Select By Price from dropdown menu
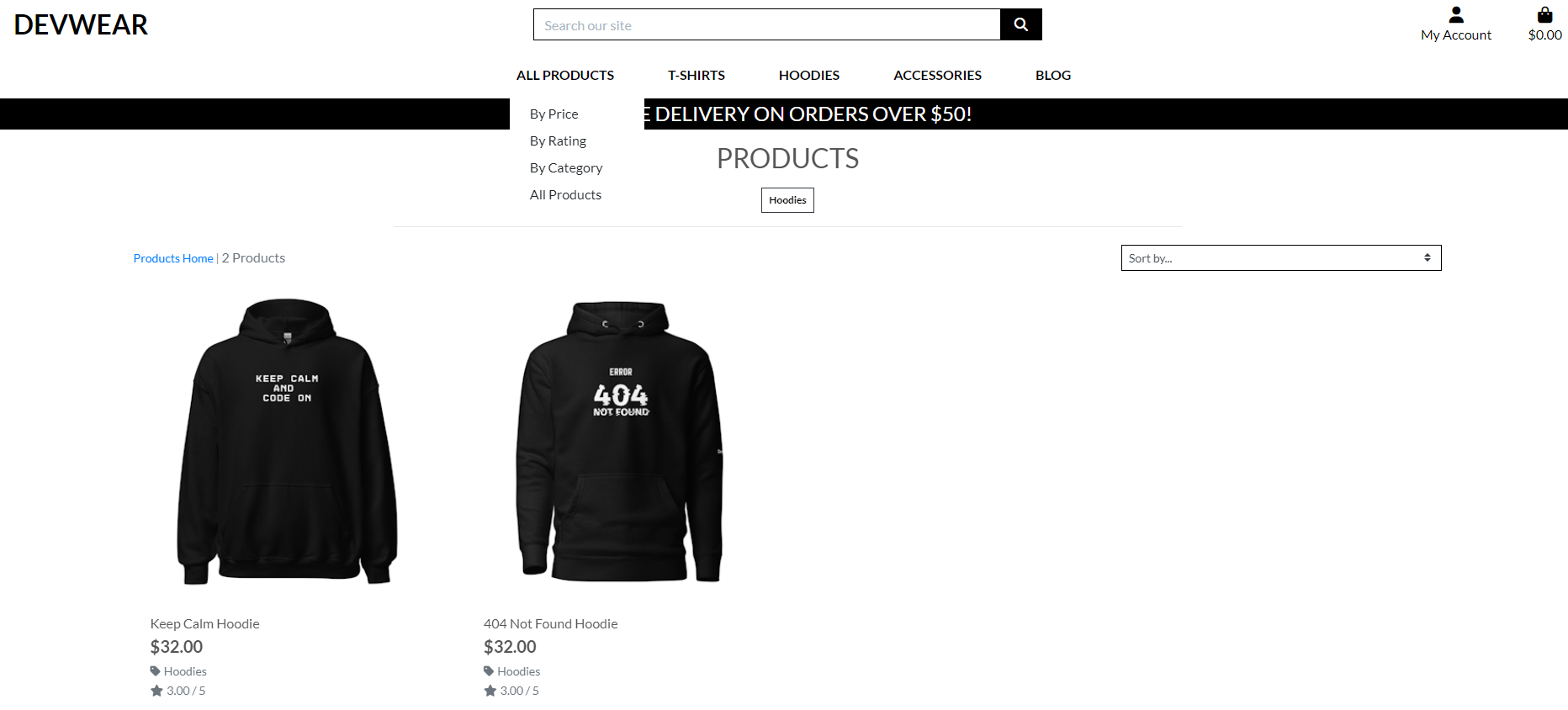 point(554,114)
